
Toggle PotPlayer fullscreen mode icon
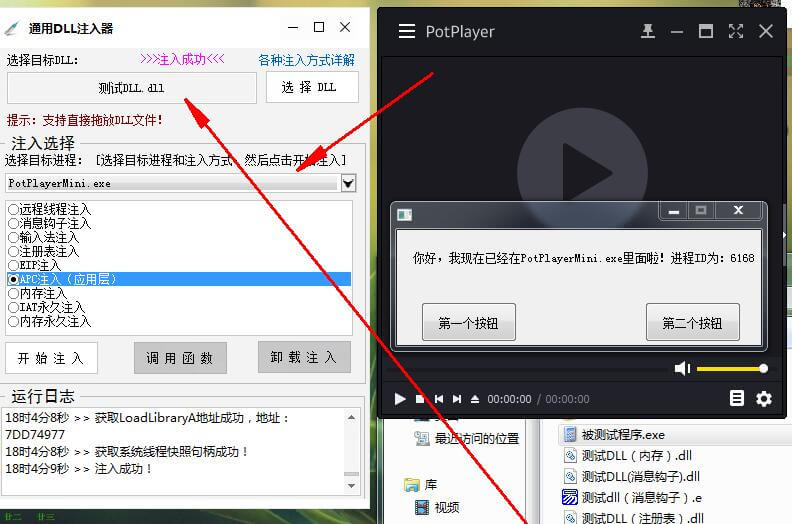coord(735,31)
